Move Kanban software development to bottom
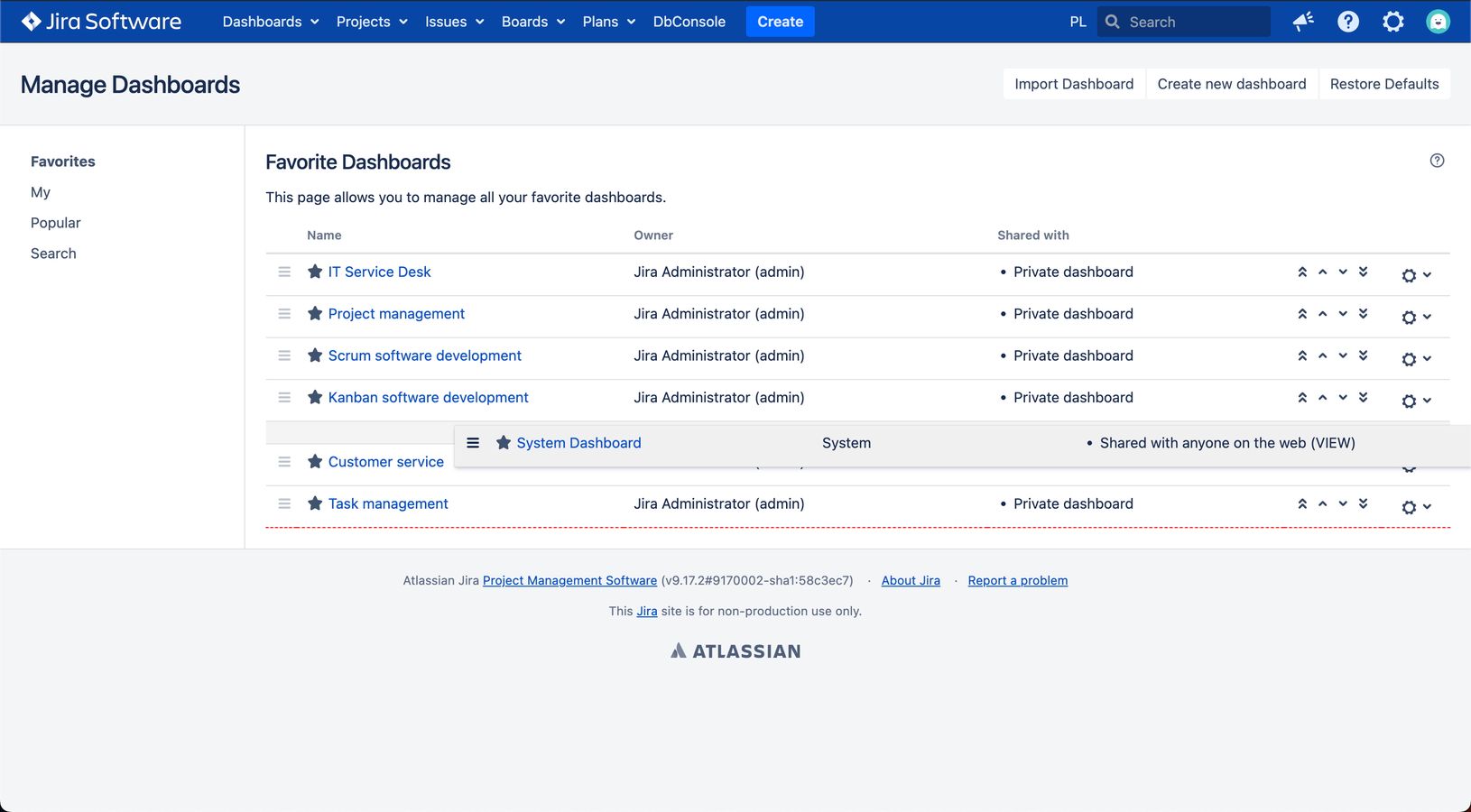 (1364, 397)
